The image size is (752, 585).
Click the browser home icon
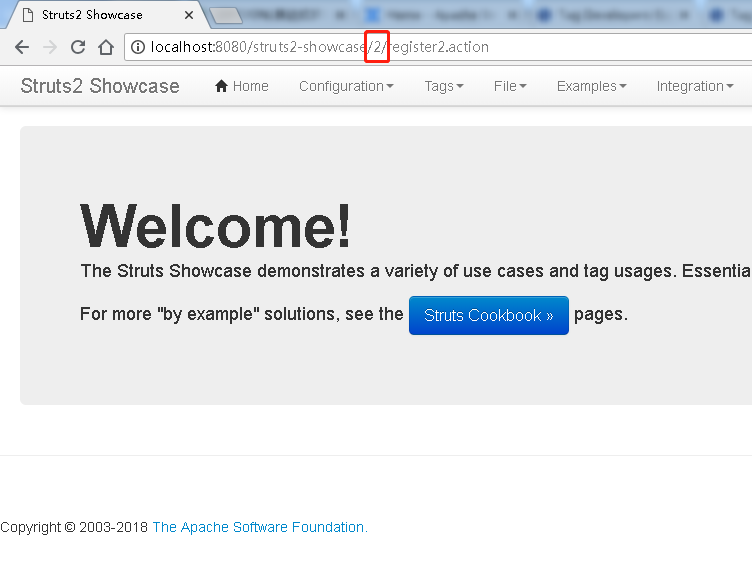click(x=106, y=47)
